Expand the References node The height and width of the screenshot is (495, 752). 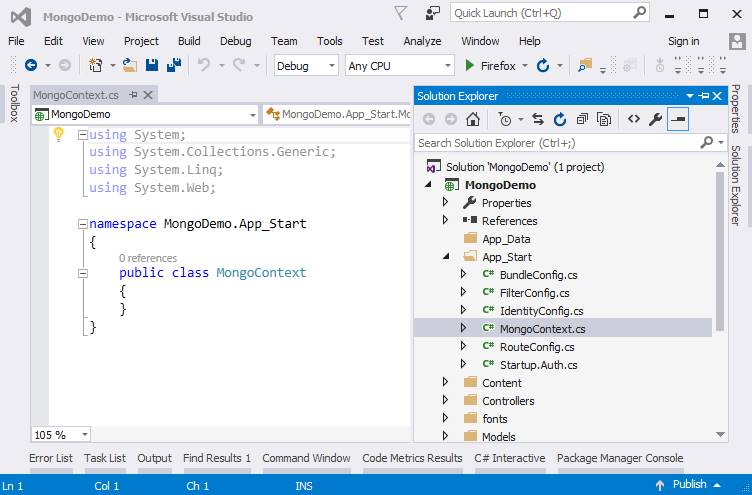point(445,220)
